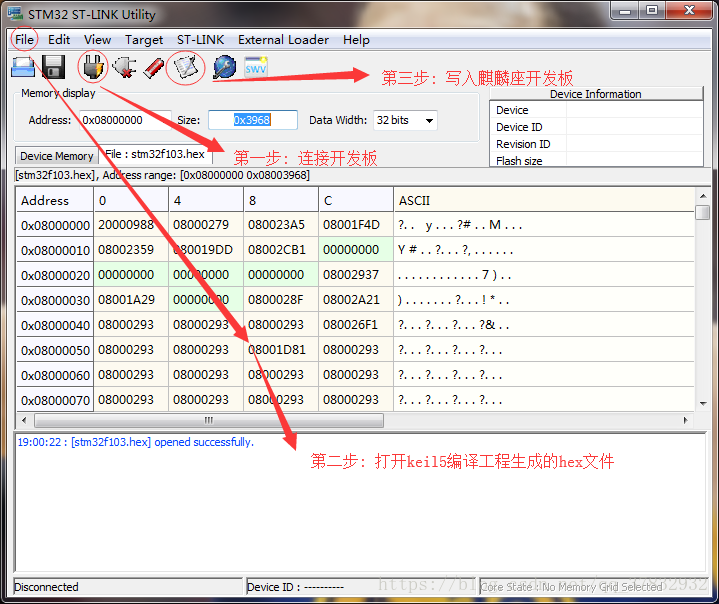The width and height of the screenshot is (719, 604).
Task: Click the Core State status bar entry
Action: (593, 587)
